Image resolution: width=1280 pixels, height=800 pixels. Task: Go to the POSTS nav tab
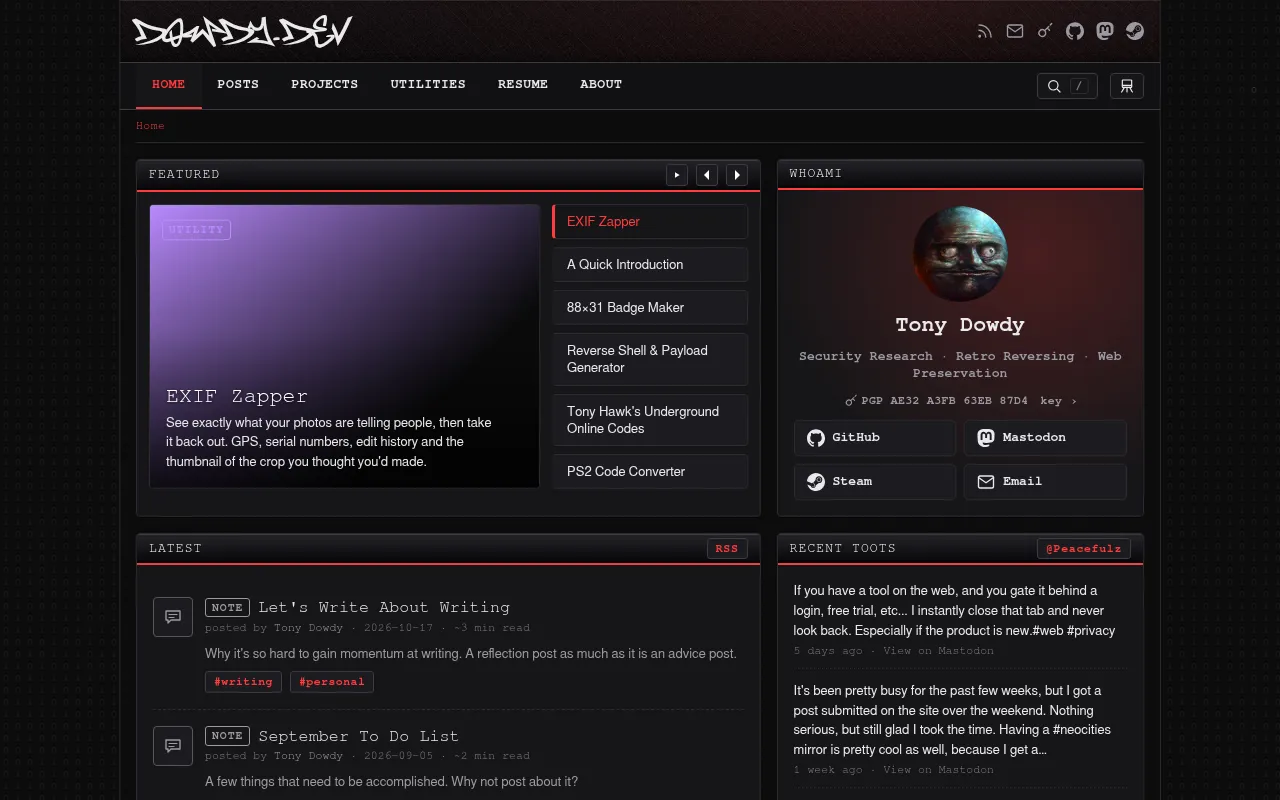pyautogui.click(x=238, y=85)
